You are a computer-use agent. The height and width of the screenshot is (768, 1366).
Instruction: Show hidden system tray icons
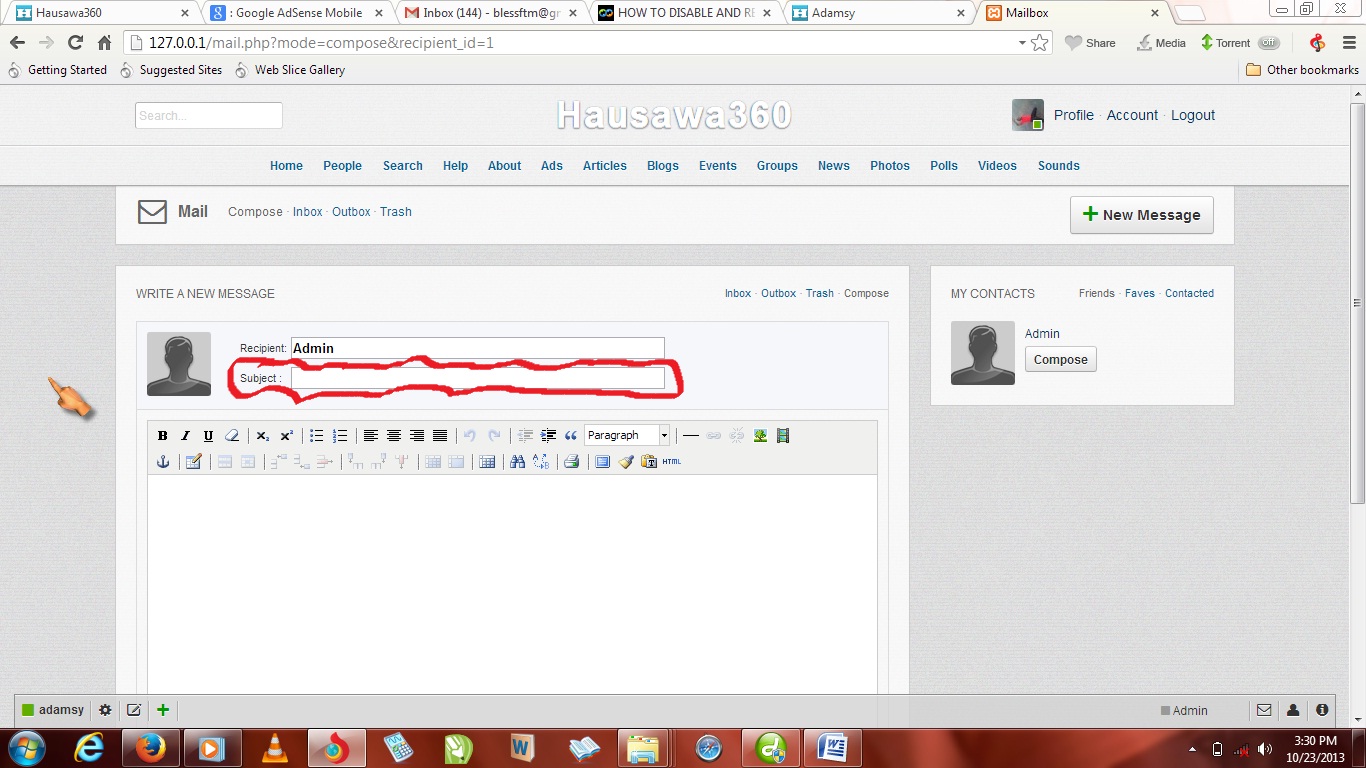tap(1192, 749)
